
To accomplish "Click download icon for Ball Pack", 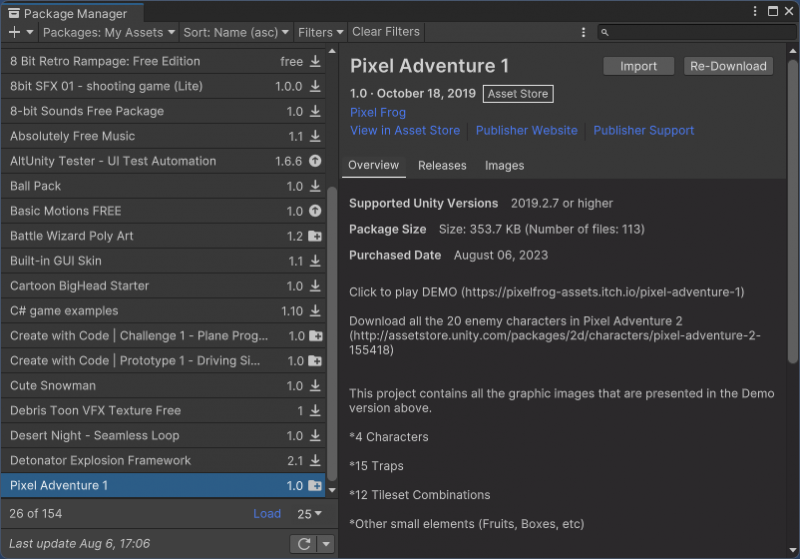I will pyautogui.click(x=315, y=186).
